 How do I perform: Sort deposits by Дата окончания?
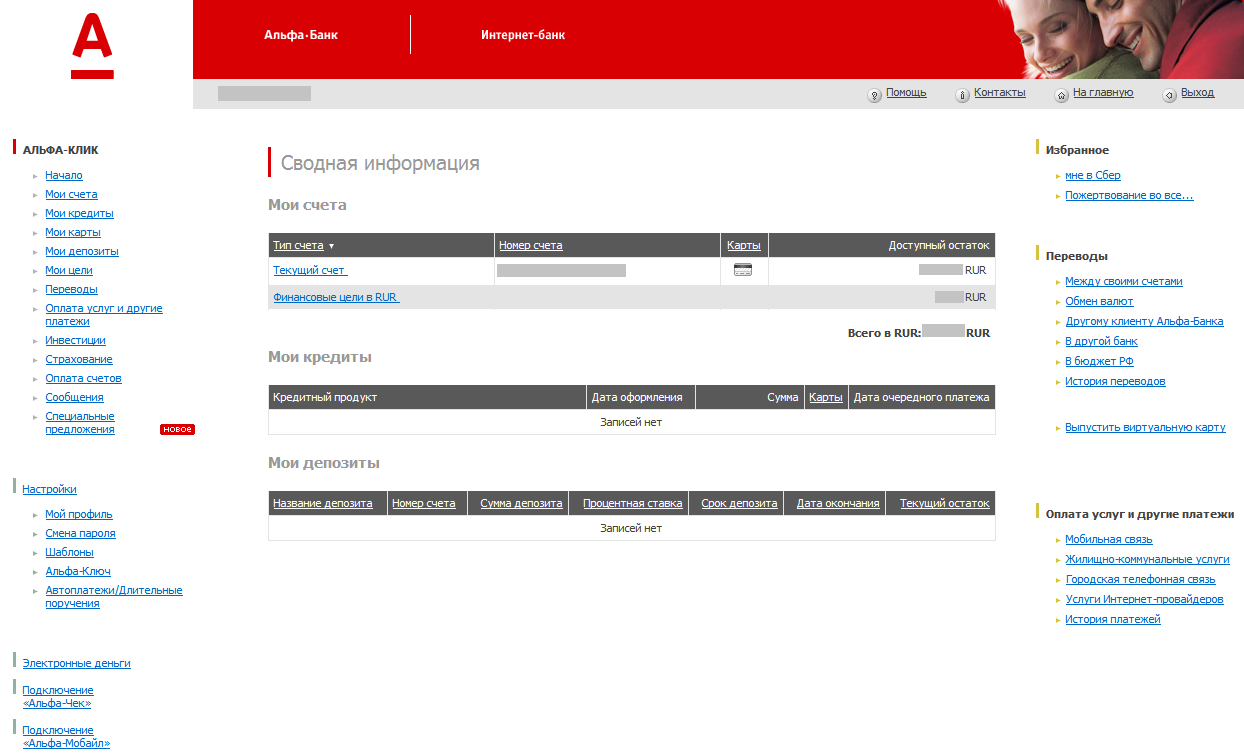[838, 503]
